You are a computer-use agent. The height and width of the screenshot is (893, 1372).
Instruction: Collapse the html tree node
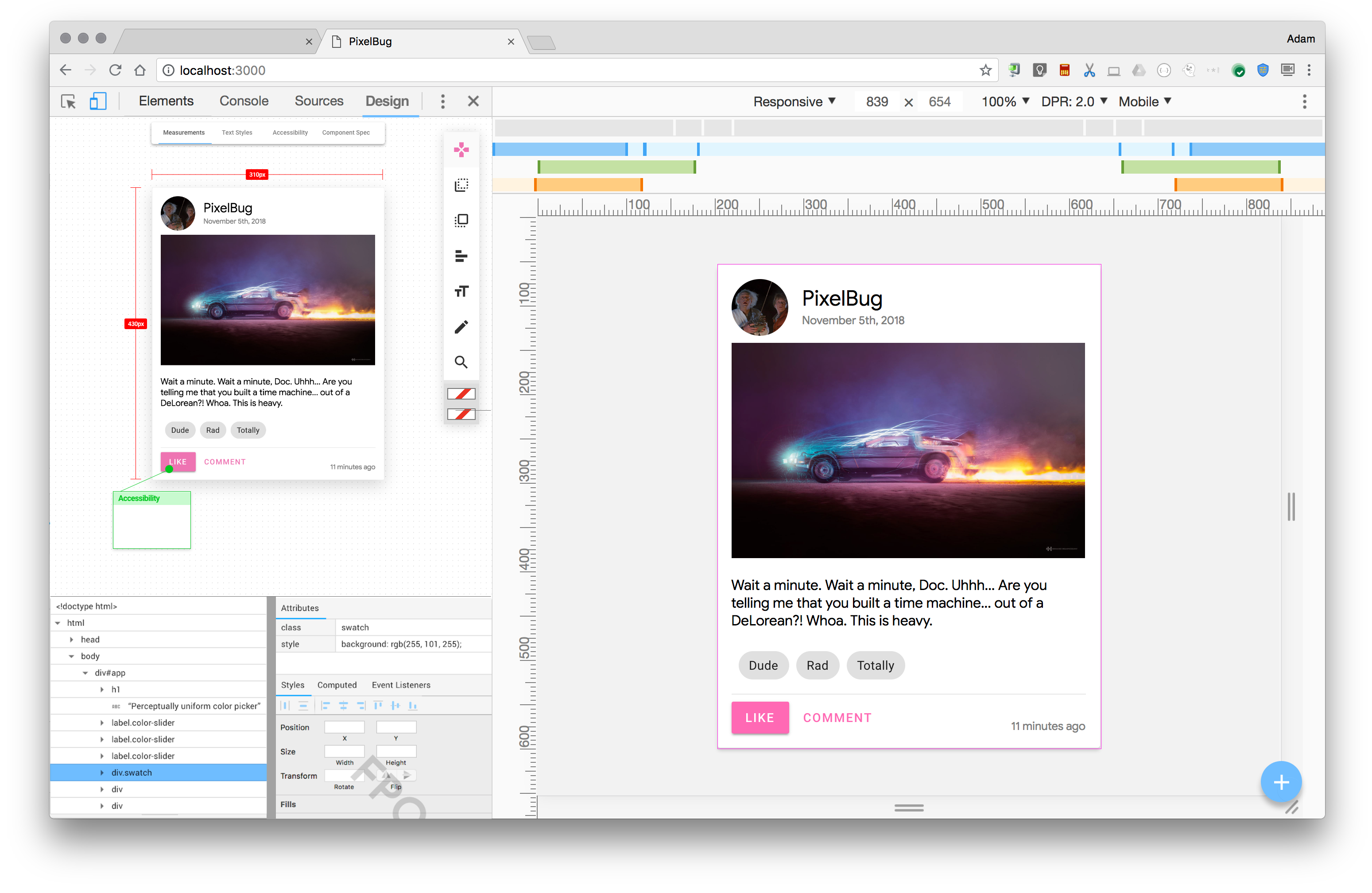tap(58, 623)
